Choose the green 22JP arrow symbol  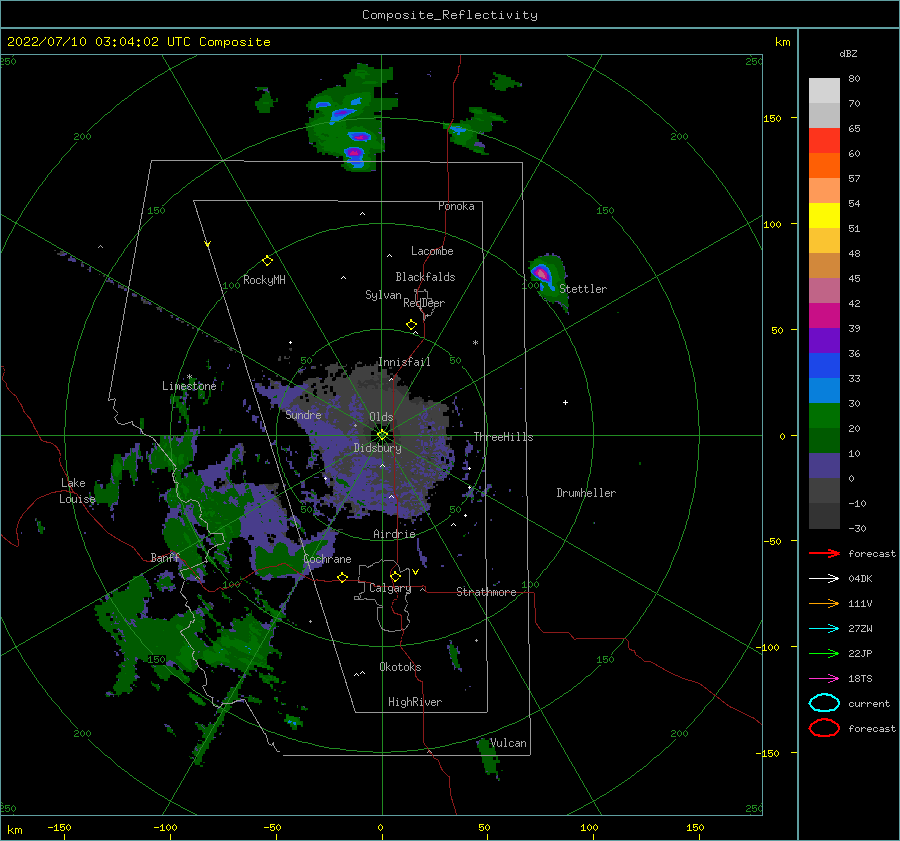(824, 653)
